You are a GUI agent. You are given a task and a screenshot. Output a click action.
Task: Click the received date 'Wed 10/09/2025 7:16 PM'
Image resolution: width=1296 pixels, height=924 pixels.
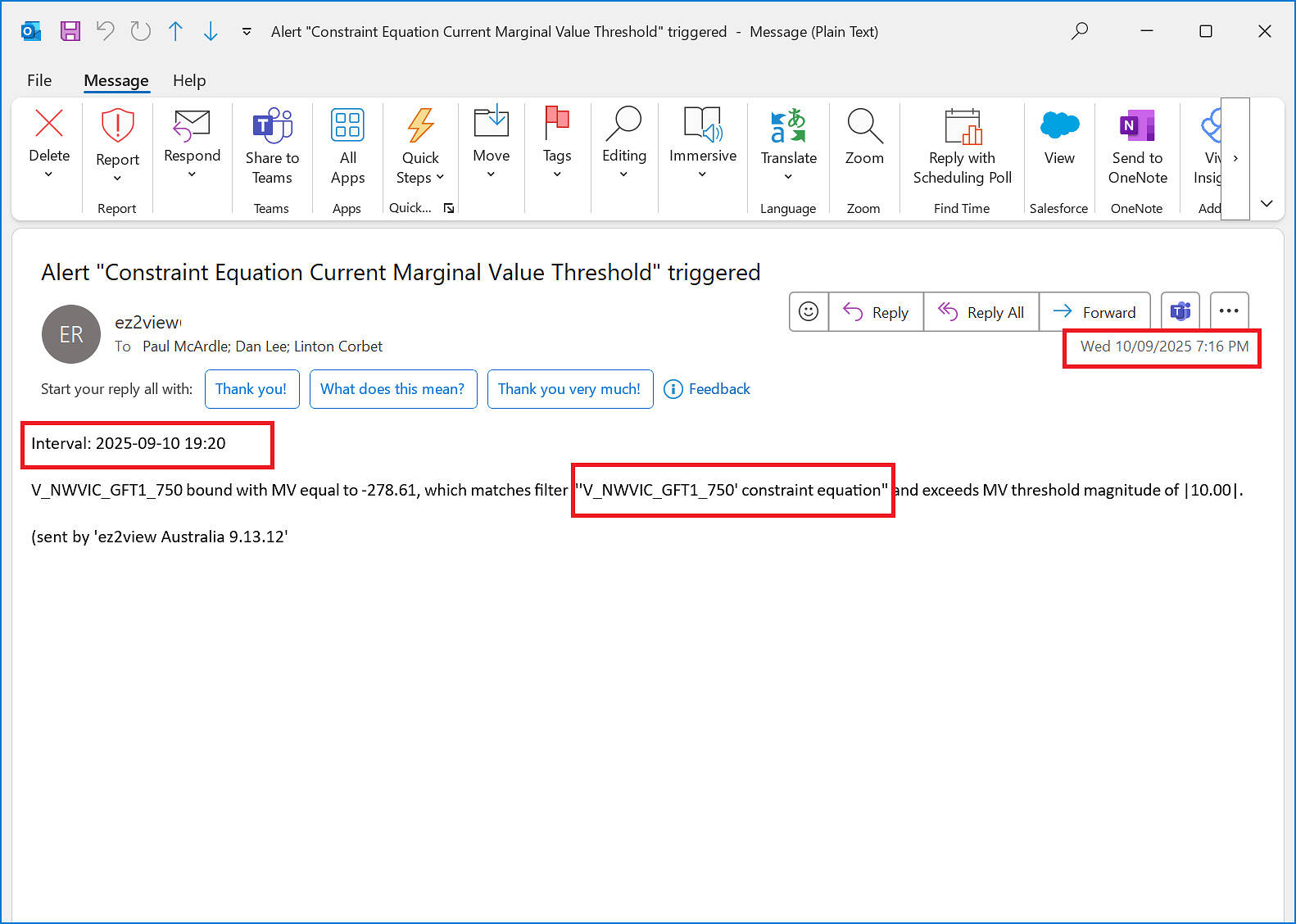[1164, 346]
